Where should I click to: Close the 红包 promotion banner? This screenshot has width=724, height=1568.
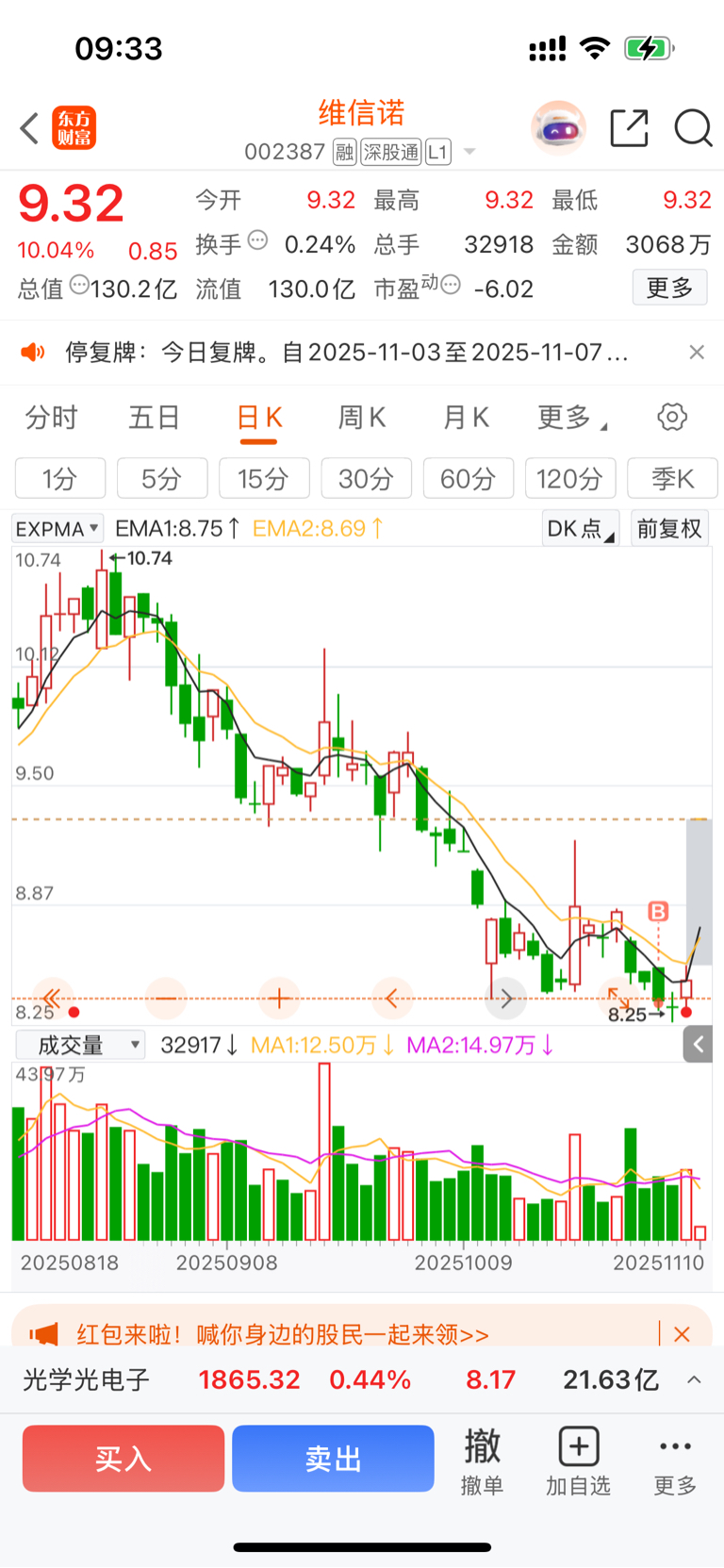(683, 1334)
